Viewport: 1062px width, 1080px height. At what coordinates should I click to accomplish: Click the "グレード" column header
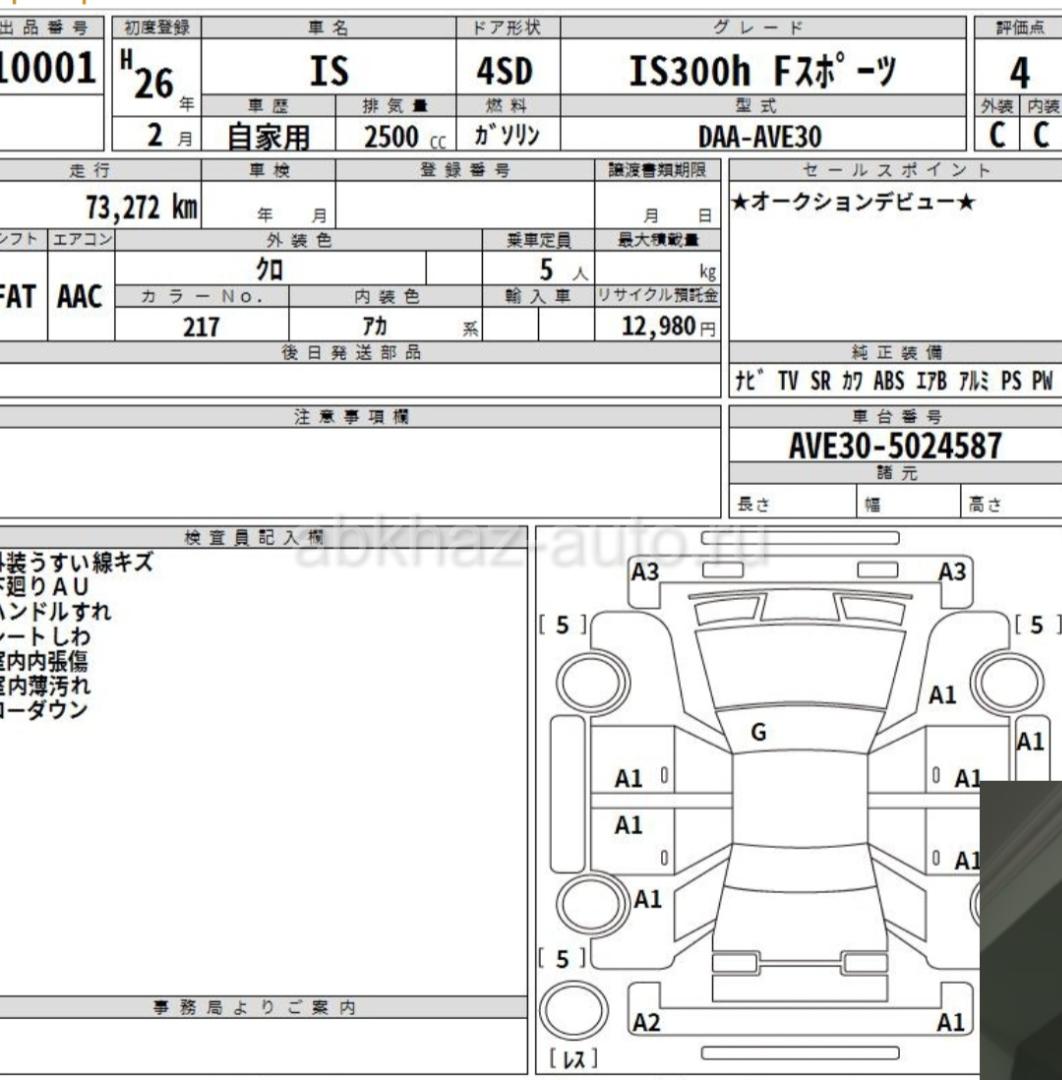[x=758, y=28]
